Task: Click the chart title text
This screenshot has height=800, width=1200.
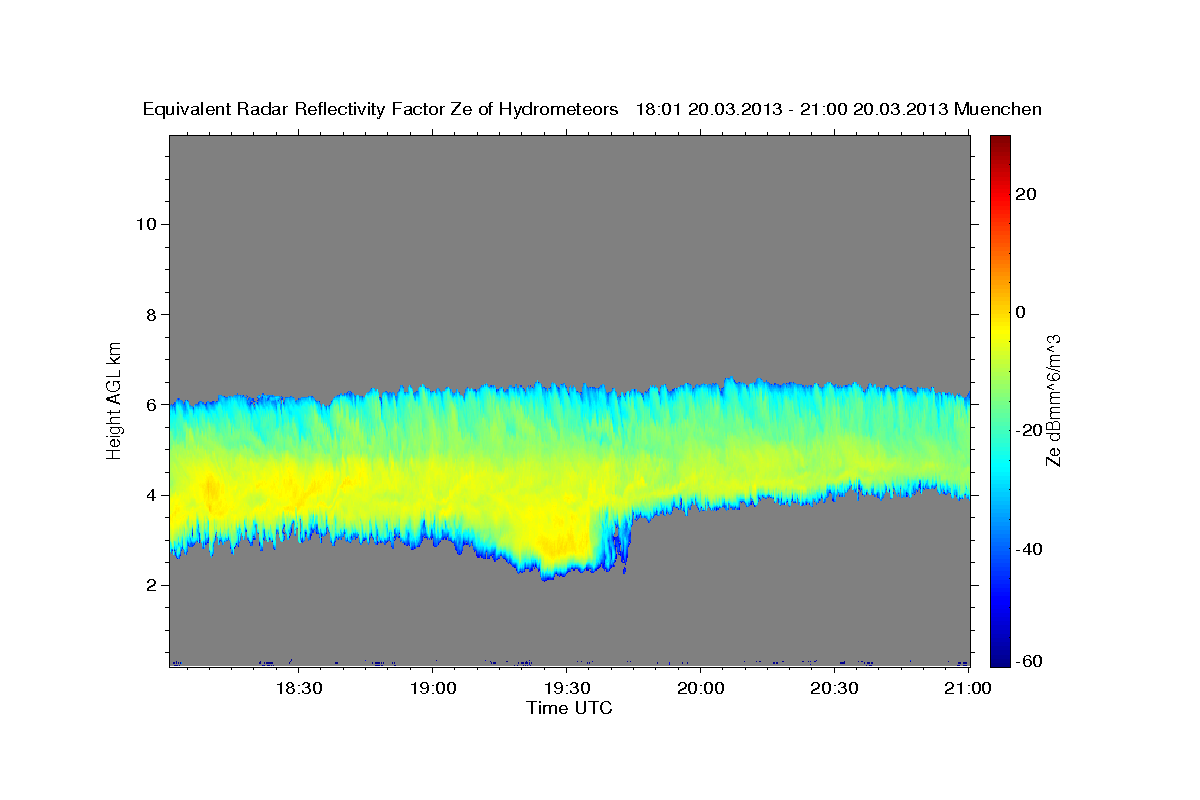Action: coord(592,109)
